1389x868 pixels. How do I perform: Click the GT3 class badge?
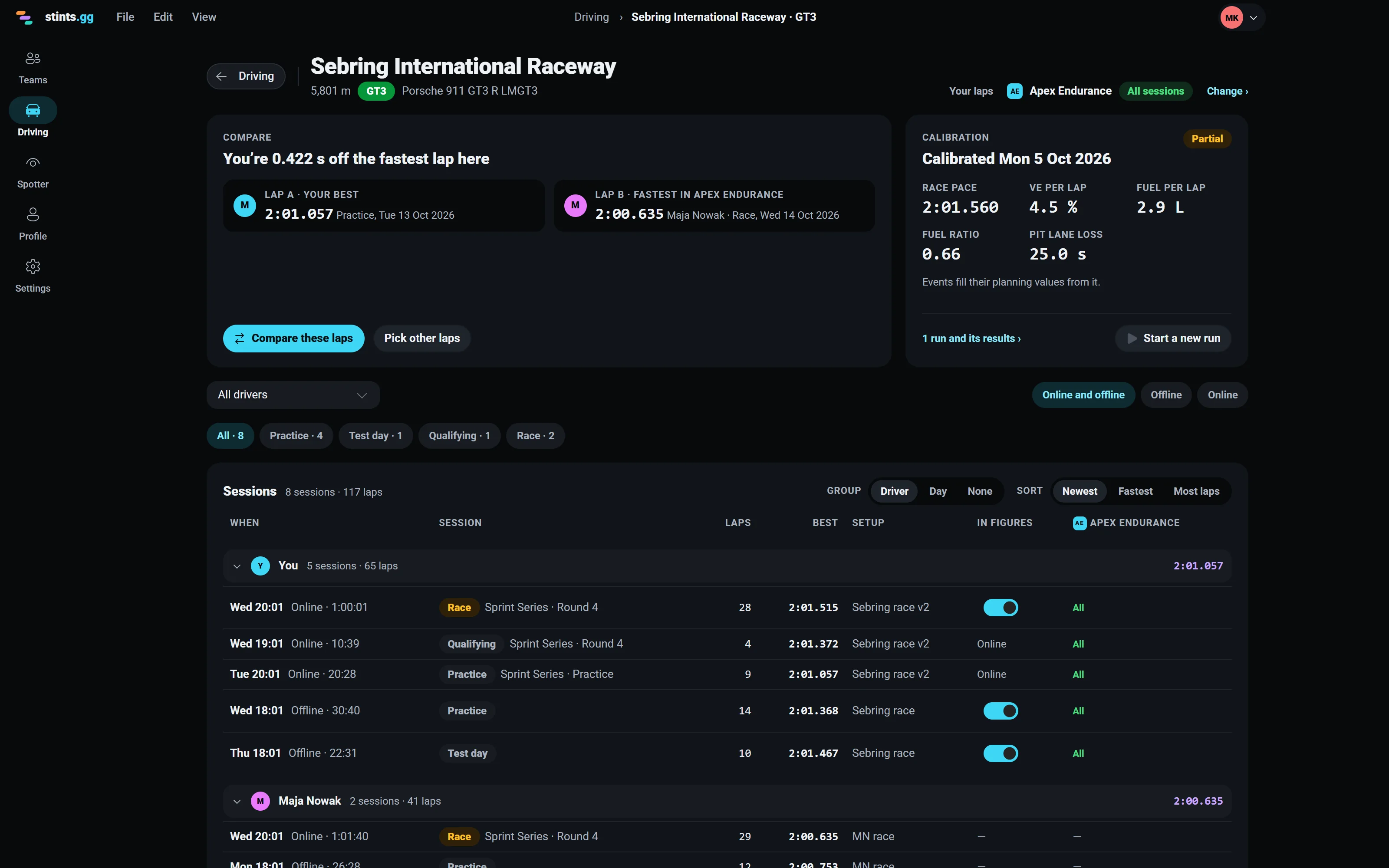click(x=376, y=91)
